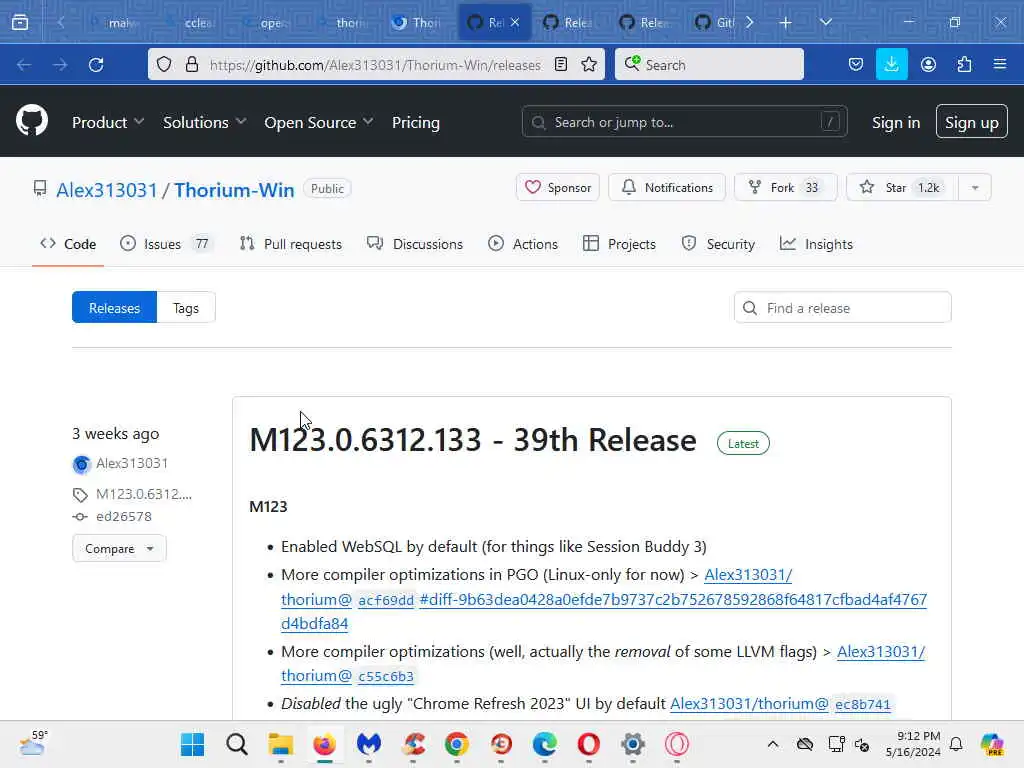This screenshot has height=768, width=1024.
Task: Focus Firefox Search box
Action: click(x=709, y=64)
